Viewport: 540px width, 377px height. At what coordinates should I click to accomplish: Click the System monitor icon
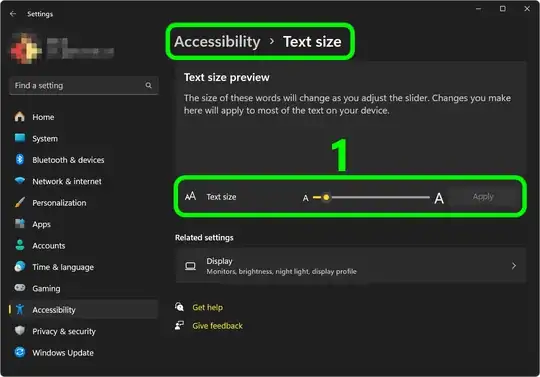20,138
